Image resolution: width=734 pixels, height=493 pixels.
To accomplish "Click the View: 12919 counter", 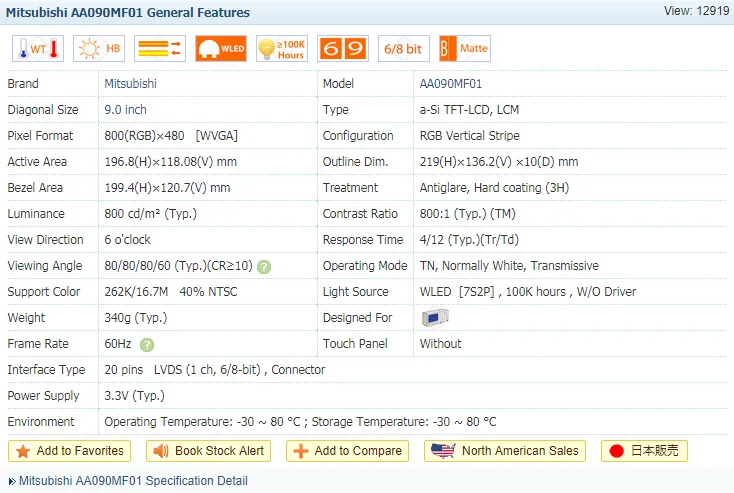I will (x=696, y=11).
